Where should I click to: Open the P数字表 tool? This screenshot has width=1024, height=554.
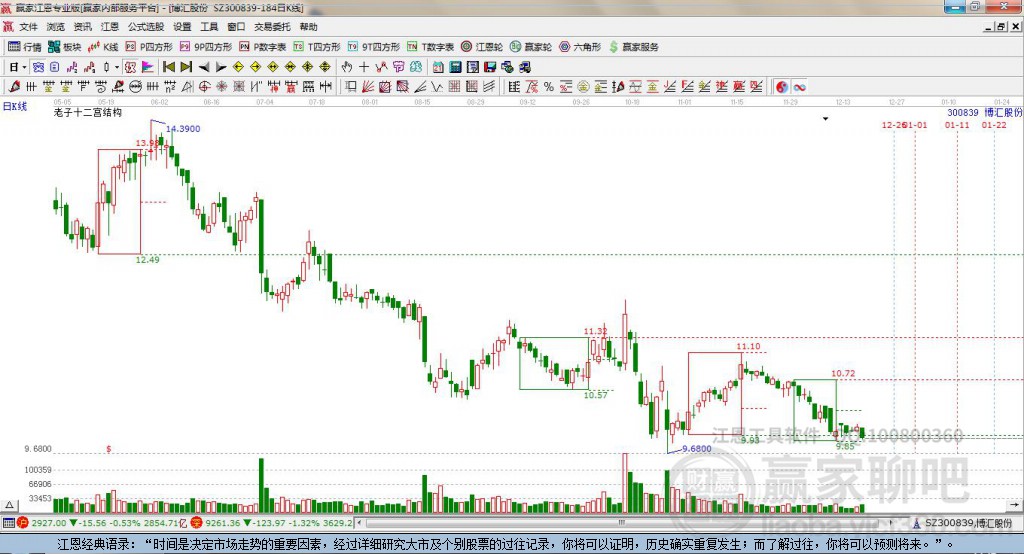tap(263, 47)
